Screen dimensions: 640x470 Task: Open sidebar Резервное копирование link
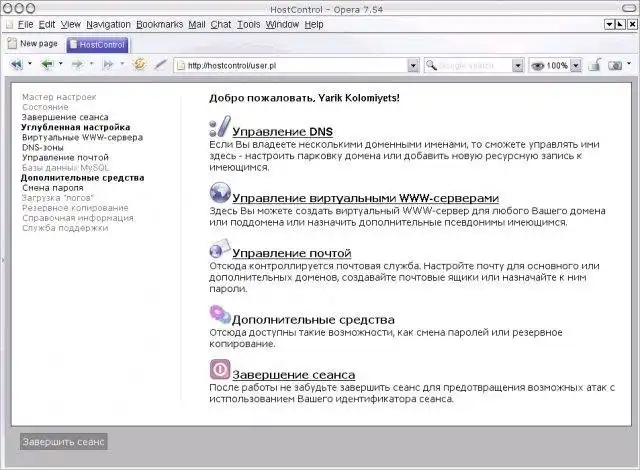point(75,208)
